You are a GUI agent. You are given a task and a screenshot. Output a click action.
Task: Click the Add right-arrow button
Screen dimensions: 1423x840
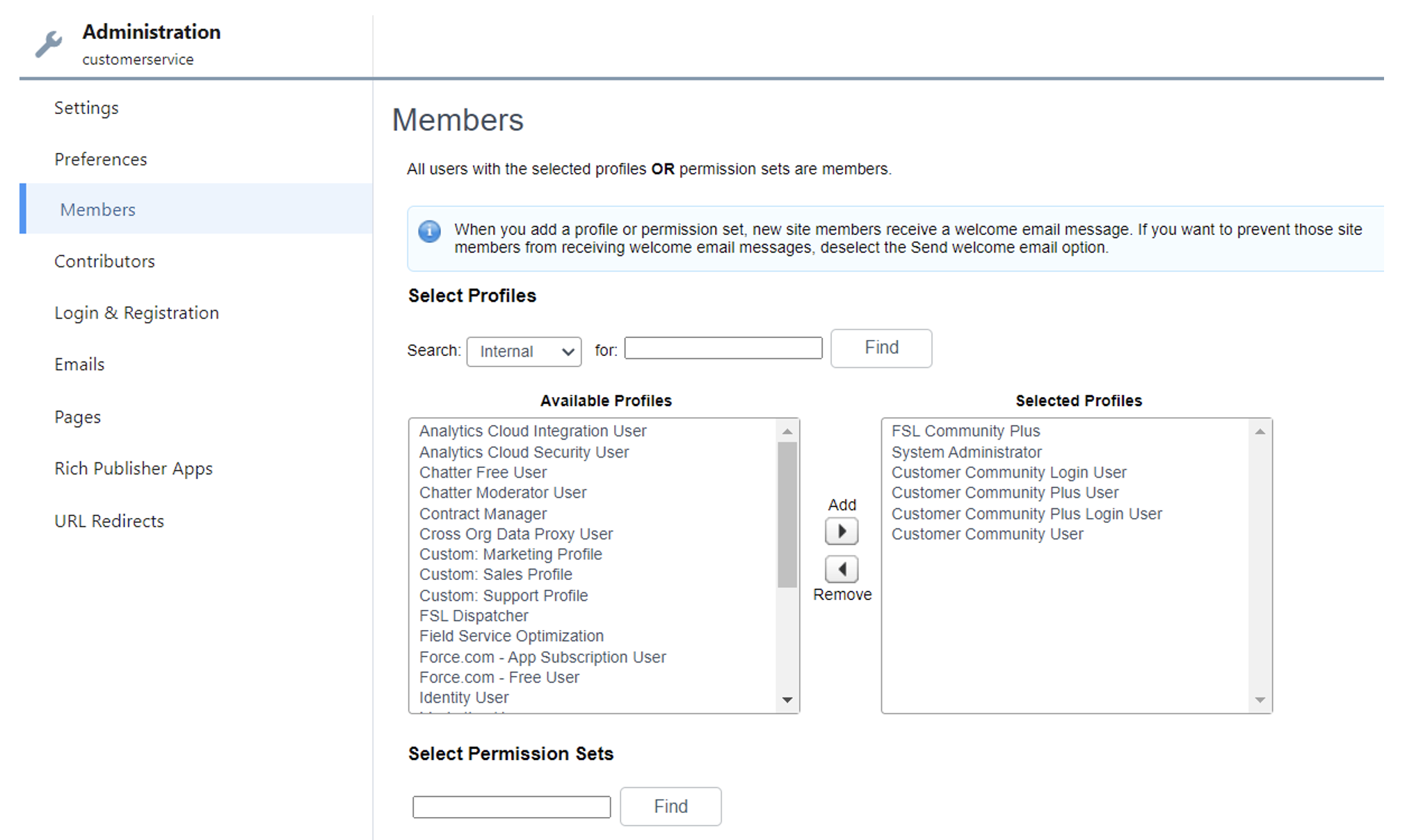[842, 532]
